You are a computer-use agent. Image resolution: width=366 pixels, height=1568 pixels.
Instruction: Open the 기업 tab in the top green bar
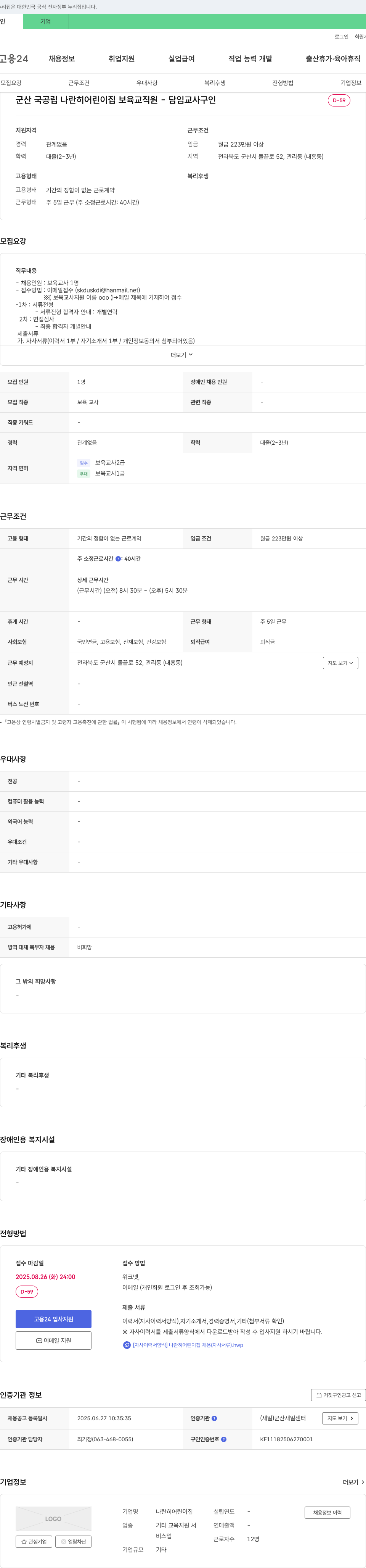pyautogui.click(x=46, y=21)
